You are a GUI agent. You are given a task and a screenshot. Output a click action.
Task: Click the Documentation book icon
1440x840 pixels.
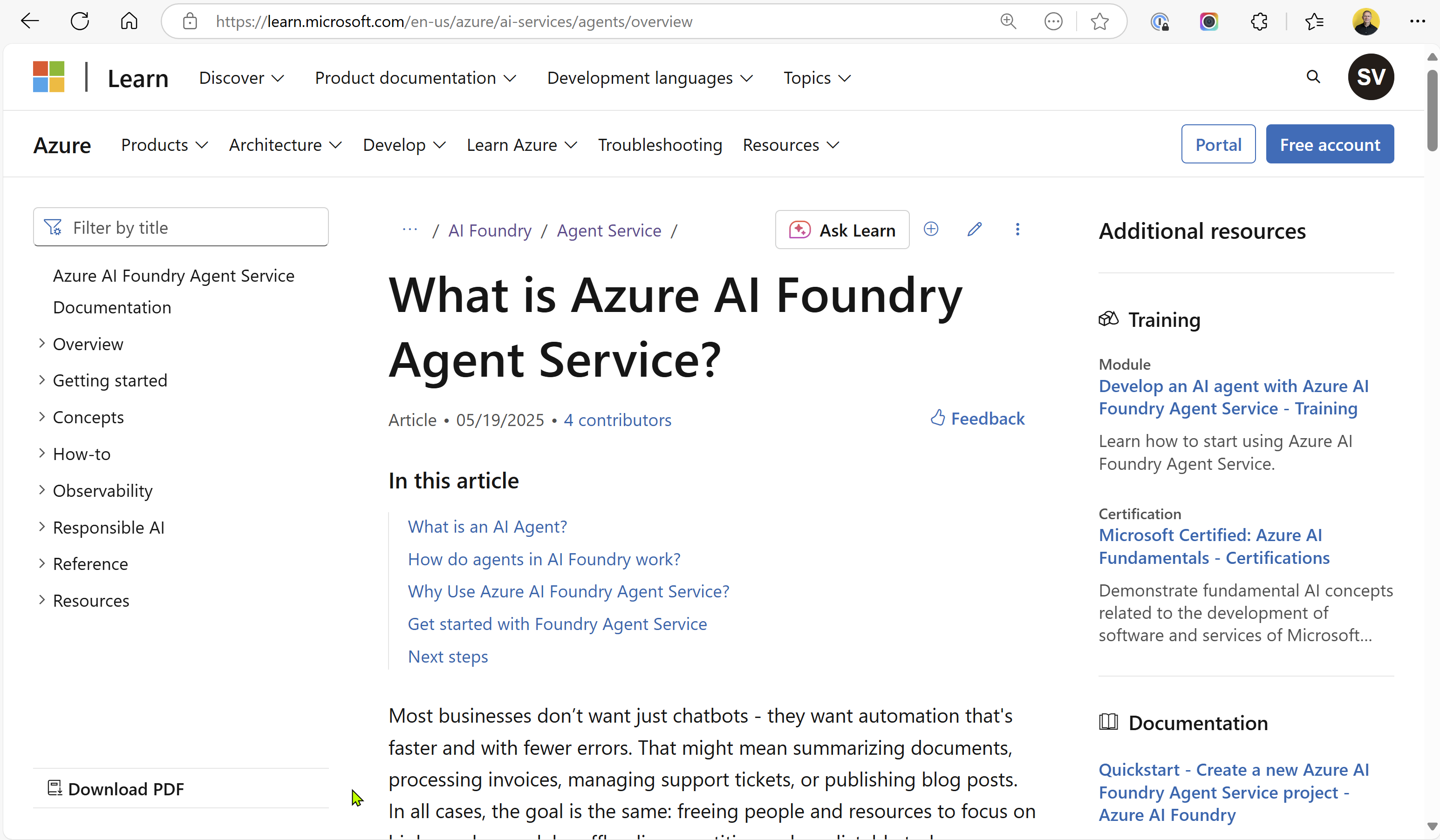pos(1109,722)
